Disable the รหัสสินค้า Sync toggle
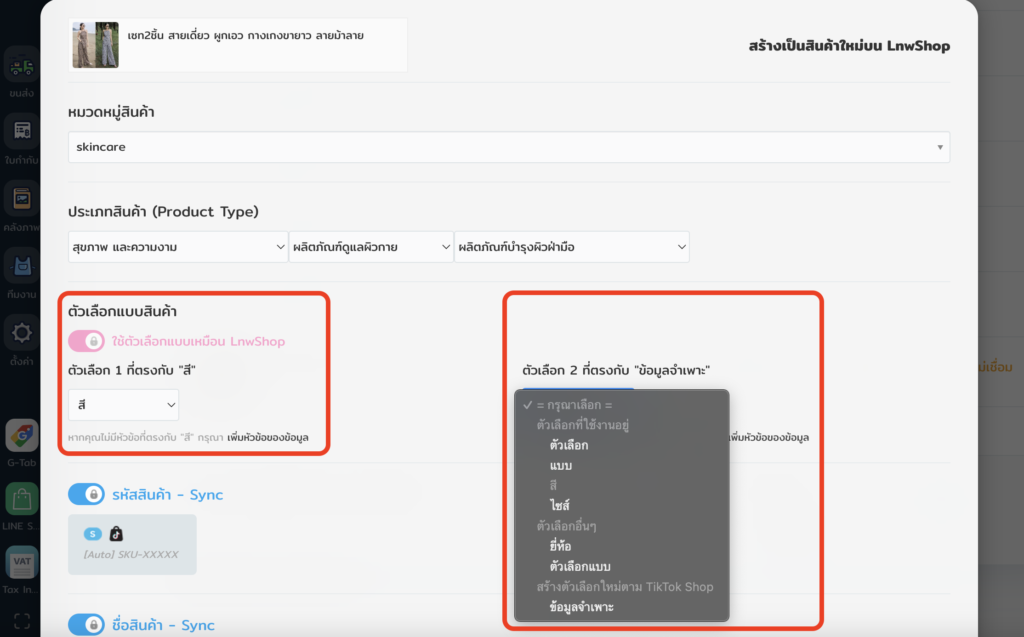The image size is (1024, 637). [86, 495]
